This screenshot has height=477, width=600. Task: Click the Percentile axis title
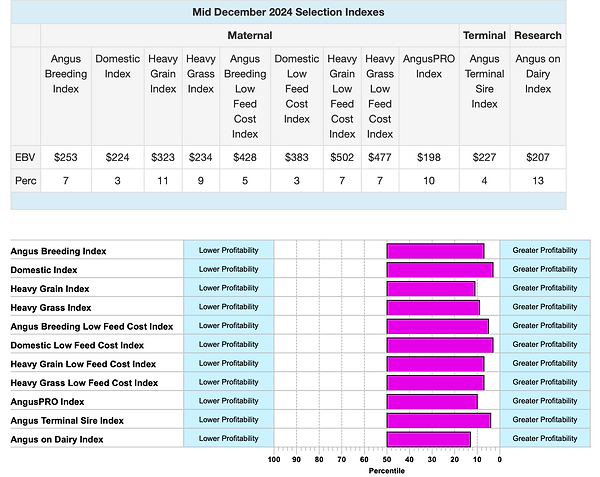(x=386, y=471)
